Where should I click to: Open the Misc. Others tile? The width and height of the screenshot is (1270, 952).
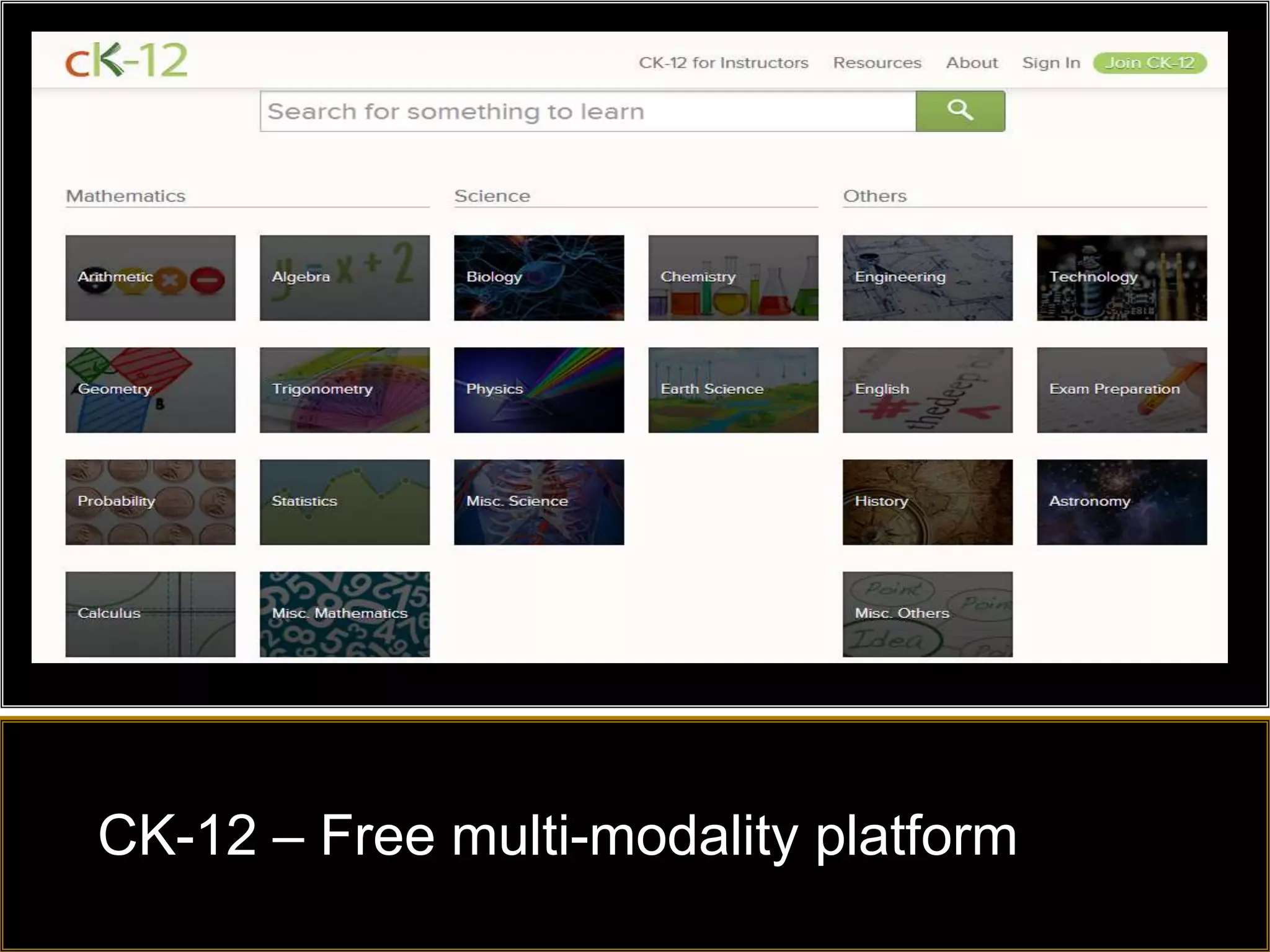[928, 614]
